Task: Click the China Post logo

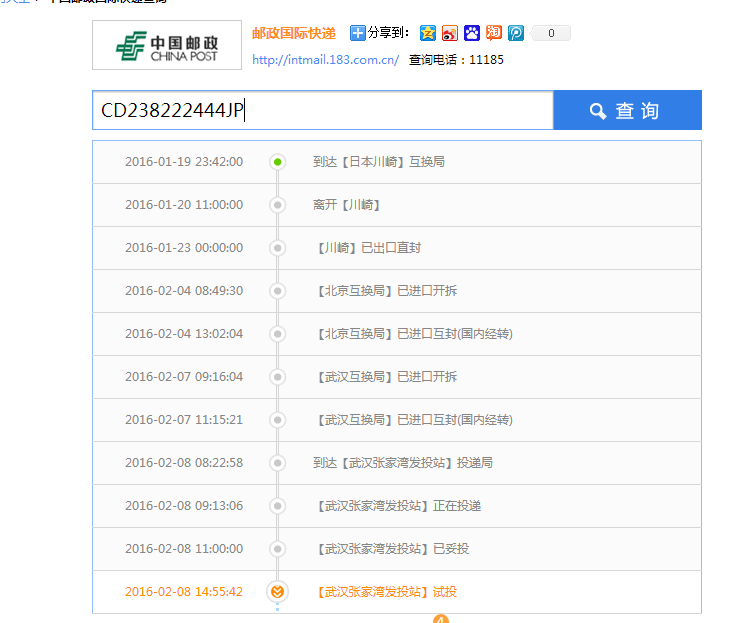Action: click(167, 45)
